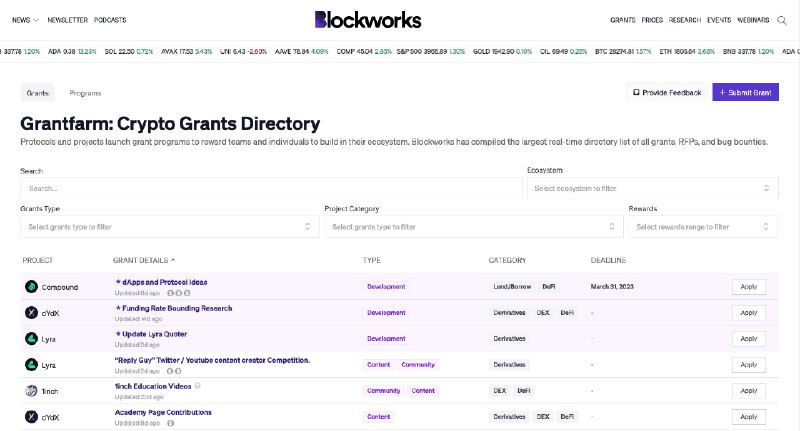Click the Provide Feedback button

665,92
